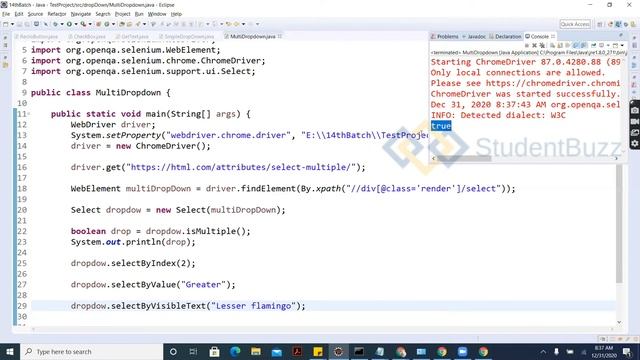This screenshot has height=360, width=640.
Task: Click 'isMultiple()' in line 22
Action: click(x=215, y=231)
